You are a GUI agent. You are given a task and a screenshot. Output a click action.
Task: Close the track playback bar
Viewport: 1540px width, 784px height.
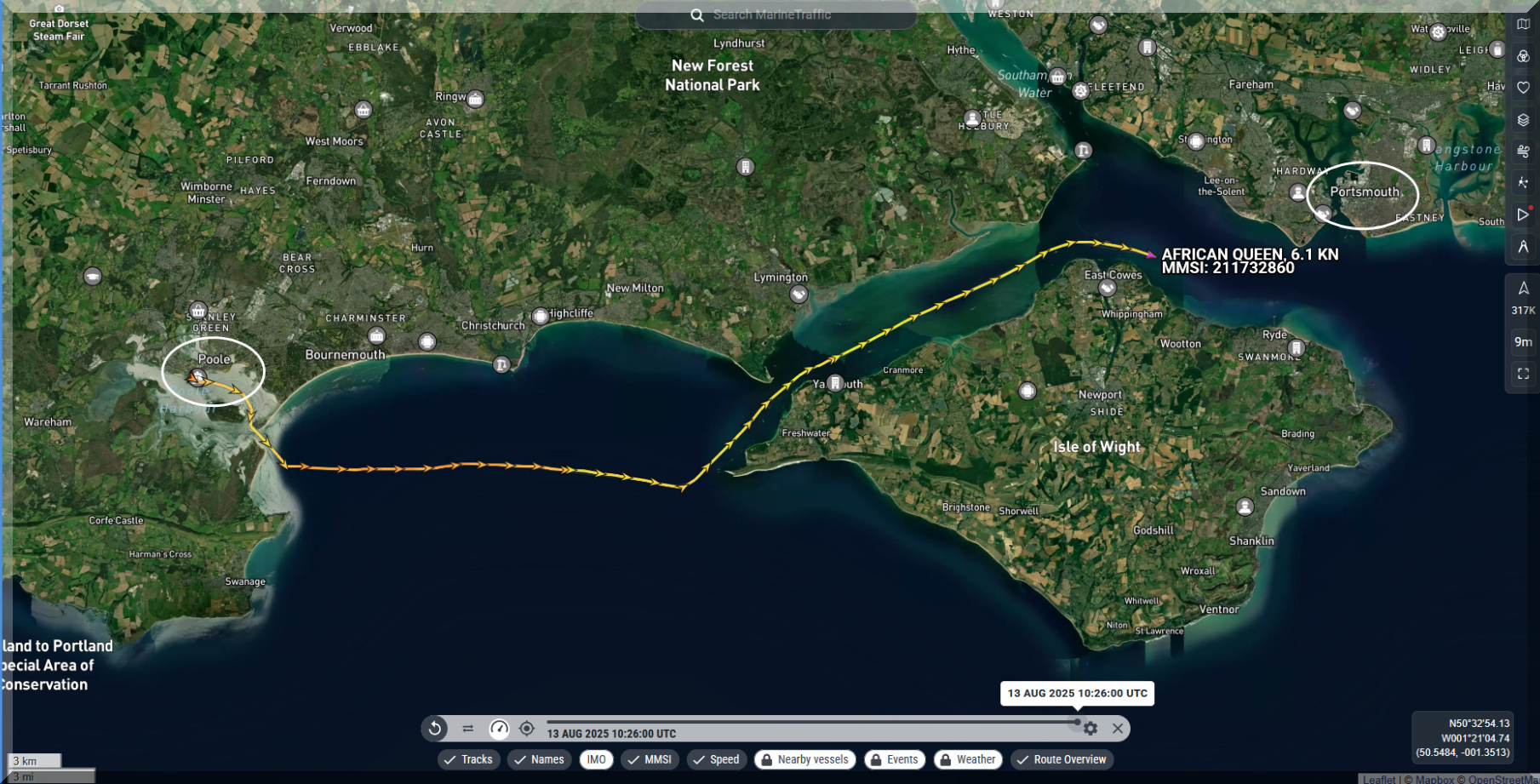click(1118, 729)
